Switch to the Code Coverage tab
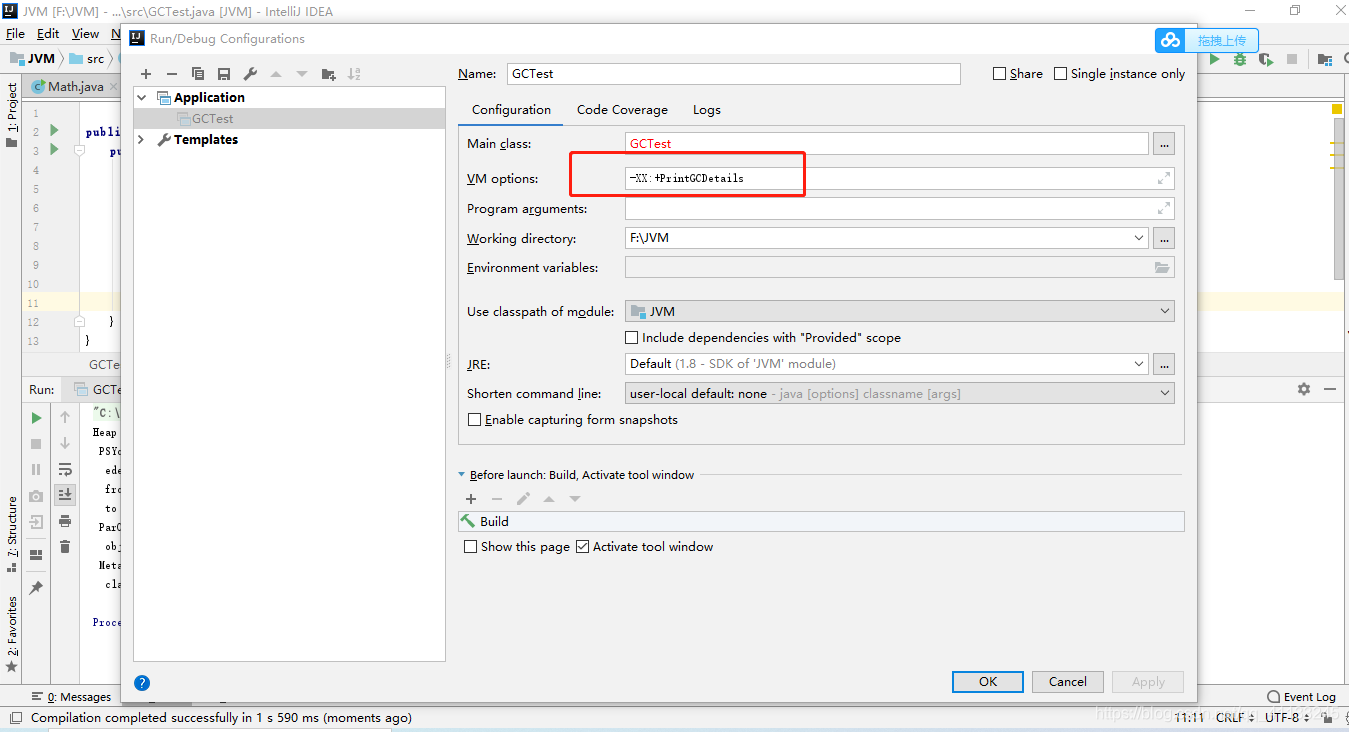The image size is (1349, 732). [x=622, y=110]
